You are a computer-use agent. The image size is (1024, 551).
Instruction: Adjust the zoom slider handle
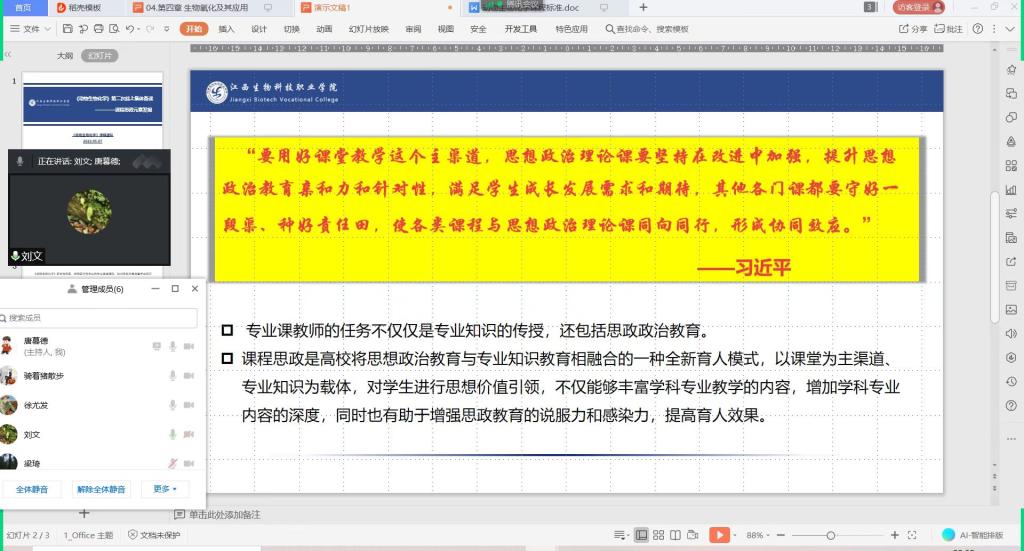coord(830,535)
